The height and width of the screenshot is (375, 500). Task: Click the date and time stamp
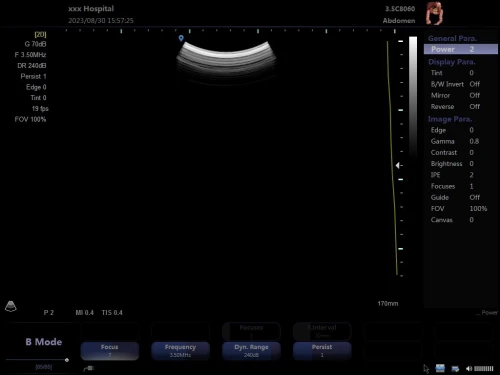coord(101,21)
